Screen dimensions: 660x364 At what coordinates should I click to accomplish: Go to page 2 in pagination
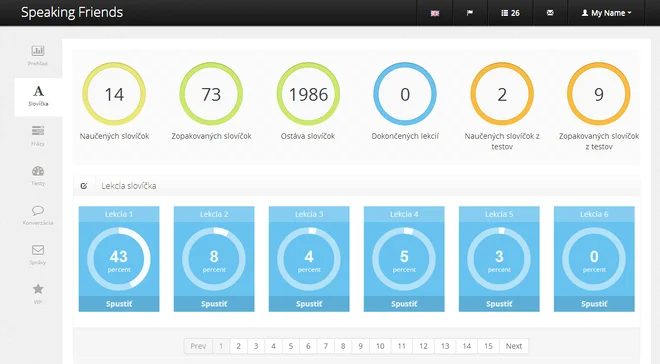(238, 346)
